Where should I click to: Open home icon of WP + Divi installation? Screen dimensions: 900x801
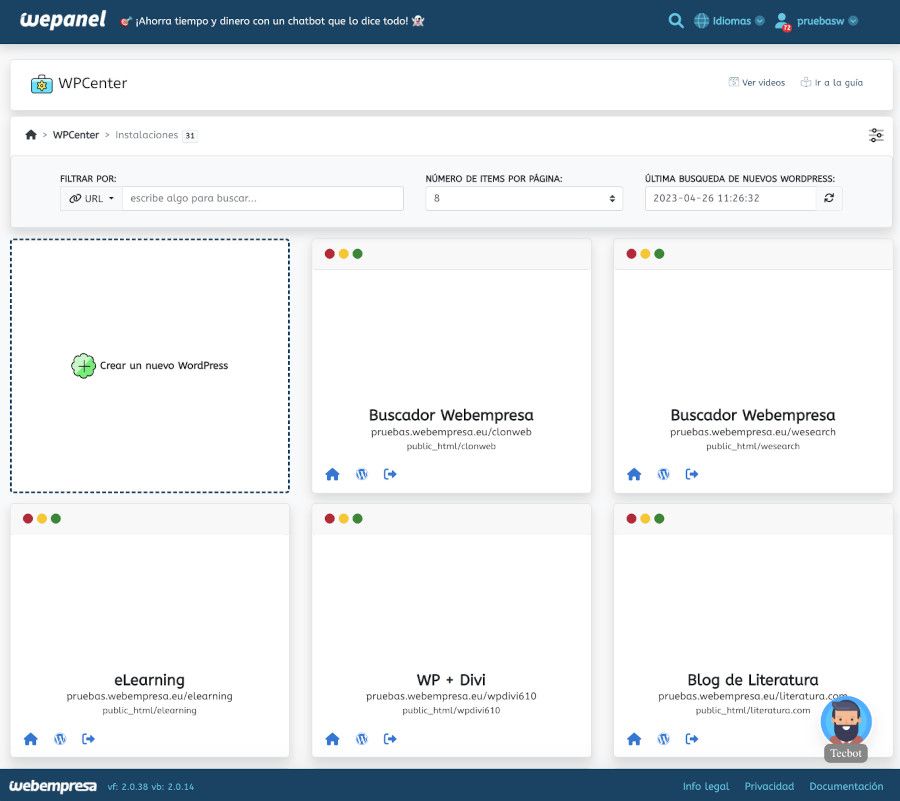tap(332, 739)
